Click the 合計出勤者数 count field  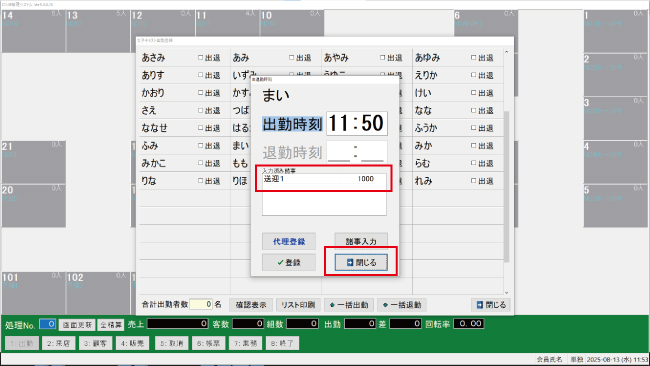tap(201, 305)
